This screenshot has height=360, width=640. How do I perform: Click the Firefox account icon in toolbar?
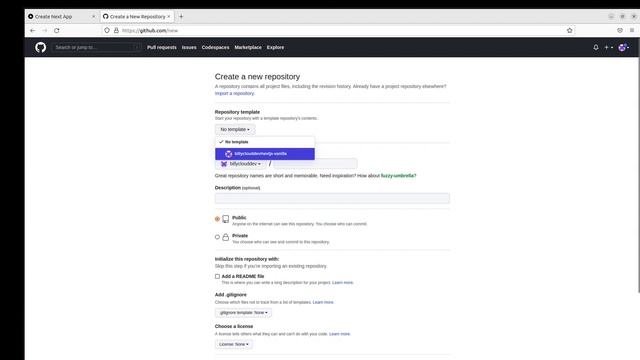point(620,30)
